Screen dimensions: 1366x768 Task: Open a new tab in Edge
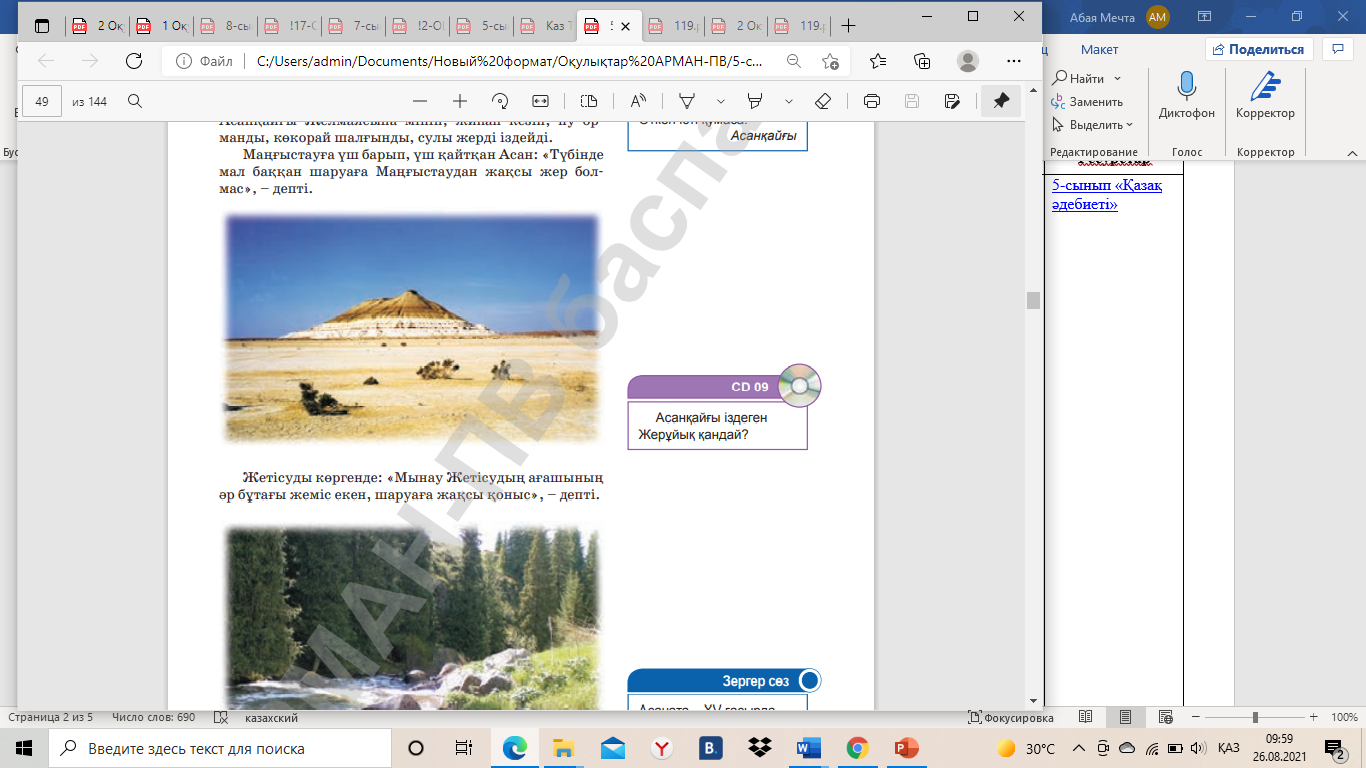pyautogui.click(x=848, y=26)
